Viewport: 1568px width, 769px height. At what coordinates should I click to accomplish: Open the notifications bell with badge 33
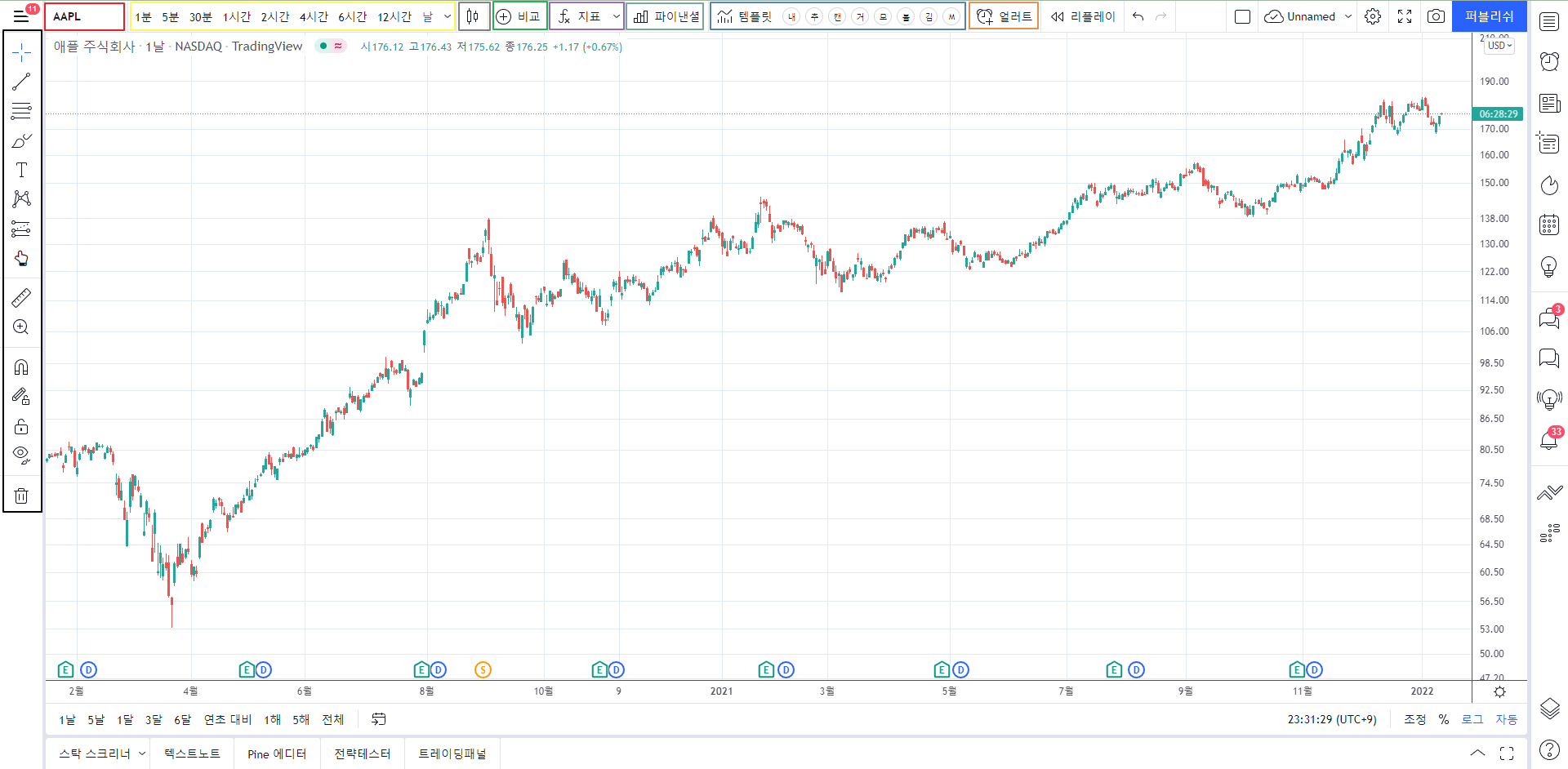click(x=1549, y=440)
